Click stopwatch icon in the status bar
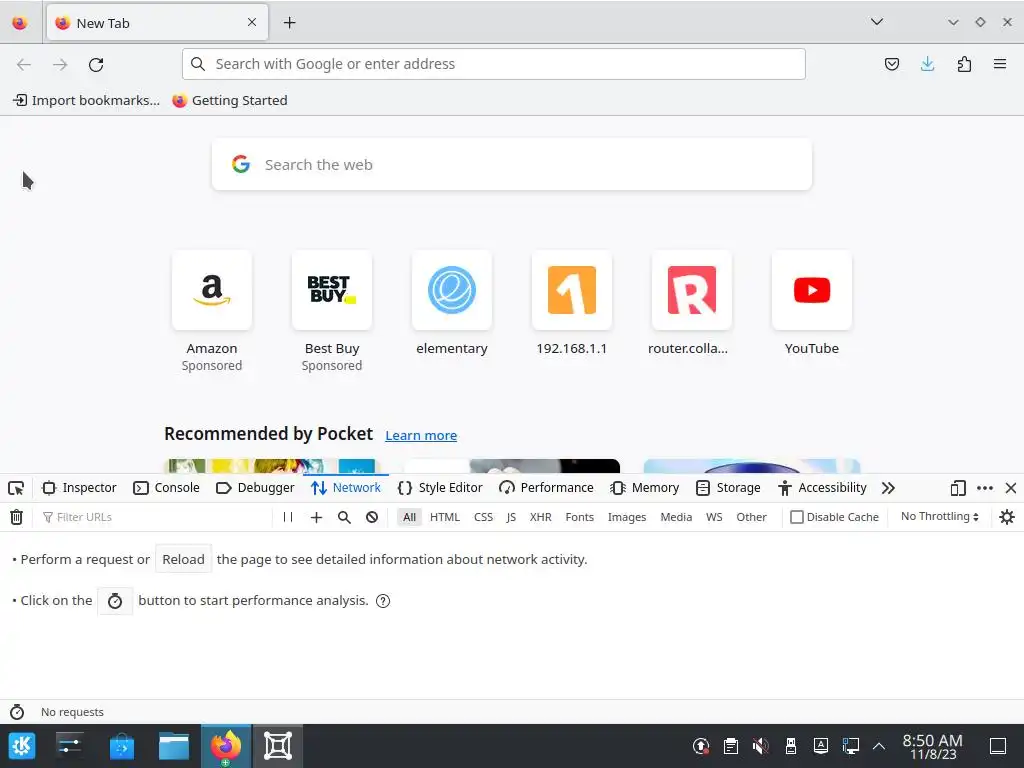 click(x=17, y=712)
